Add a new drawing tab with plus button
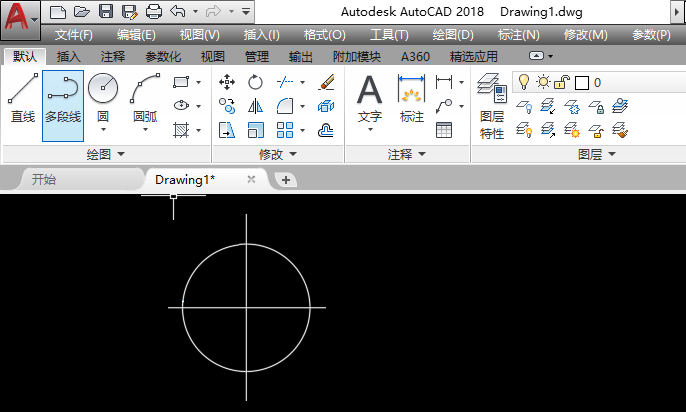This screenshot has width=686, height=412. pyautogui.click(x=286, y=180)
